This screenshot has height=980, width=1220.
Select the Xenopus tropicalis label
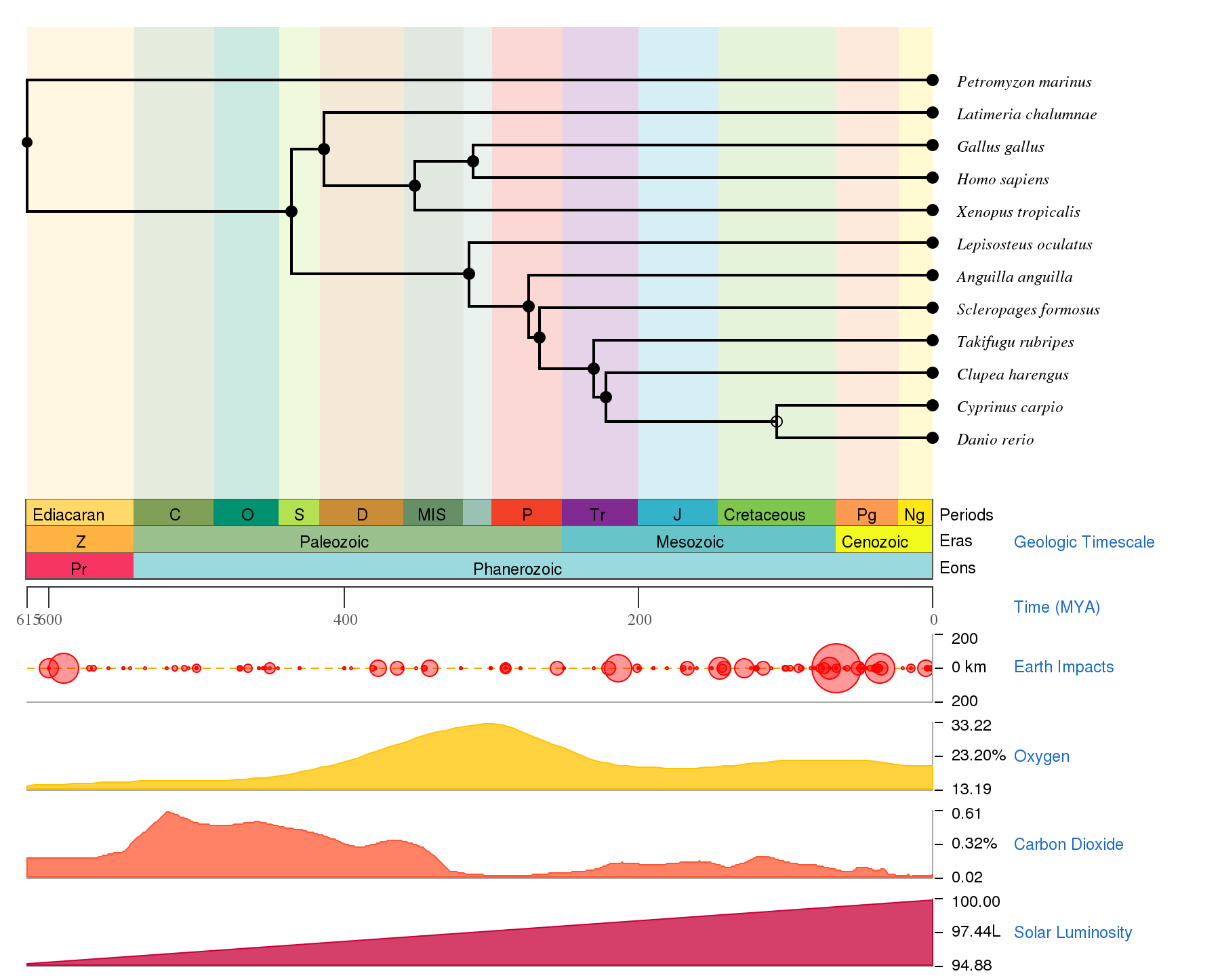click(x=1019, y=212)
